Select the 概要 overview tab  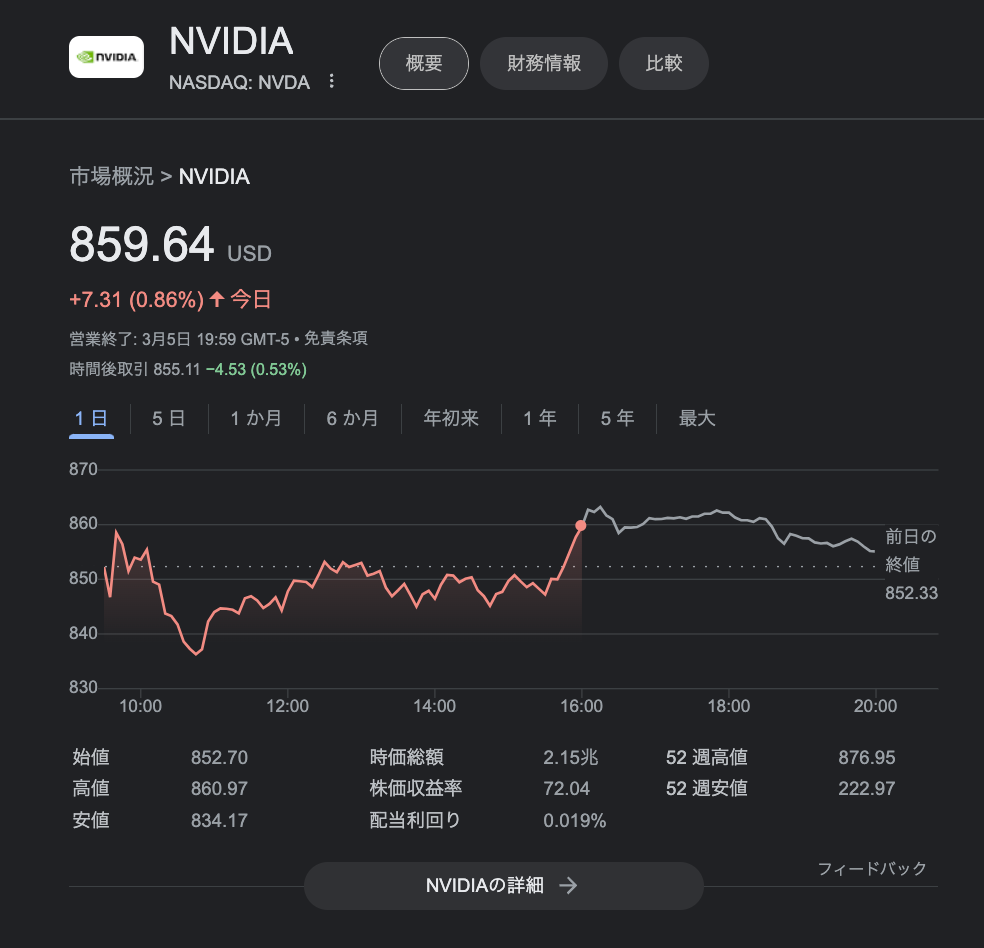point(424,63)
